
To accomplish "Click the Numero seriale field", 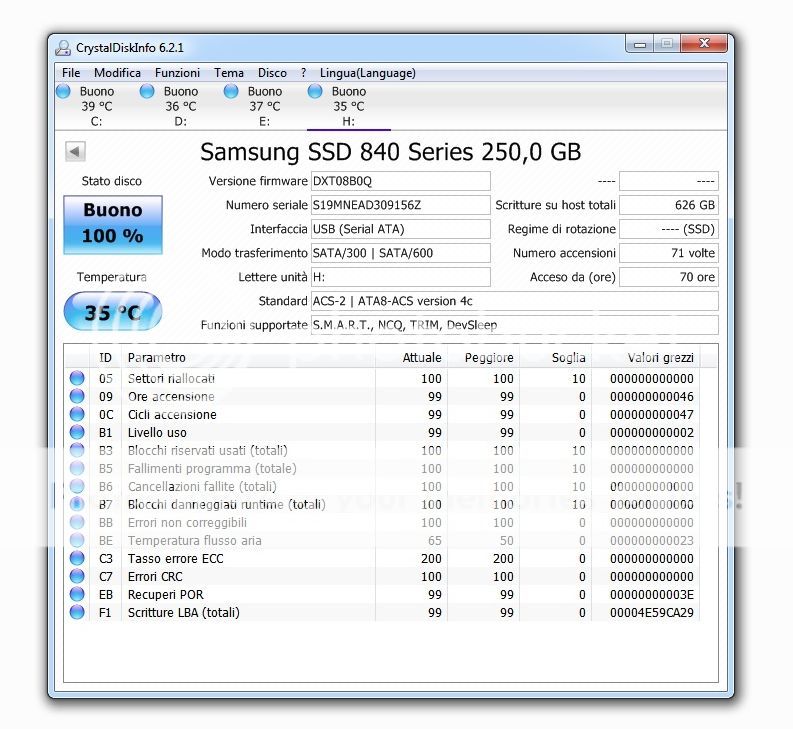I will [x=400, y=205].
